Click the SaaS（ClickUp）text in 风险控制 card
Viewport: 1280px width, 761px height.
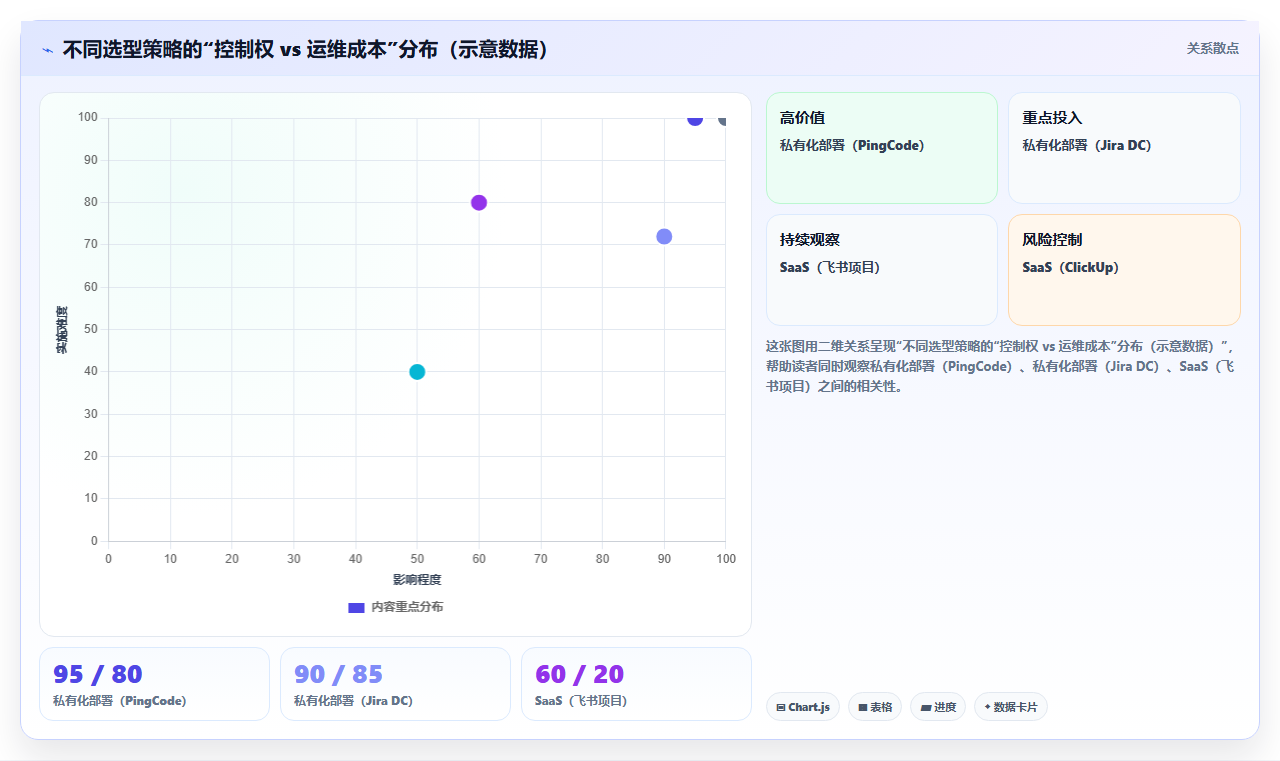(1071, 267)
